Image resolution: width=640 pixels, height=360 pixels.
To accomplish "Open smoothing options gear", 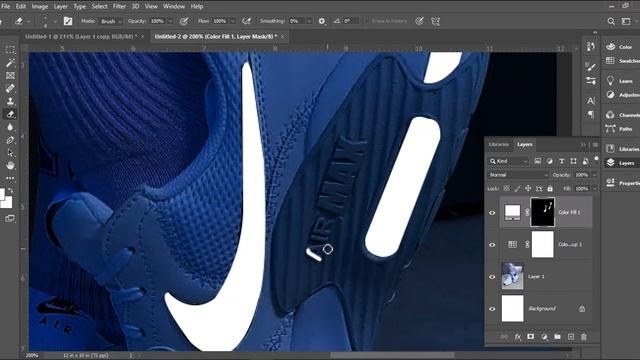I will click(x=322, y=21).
